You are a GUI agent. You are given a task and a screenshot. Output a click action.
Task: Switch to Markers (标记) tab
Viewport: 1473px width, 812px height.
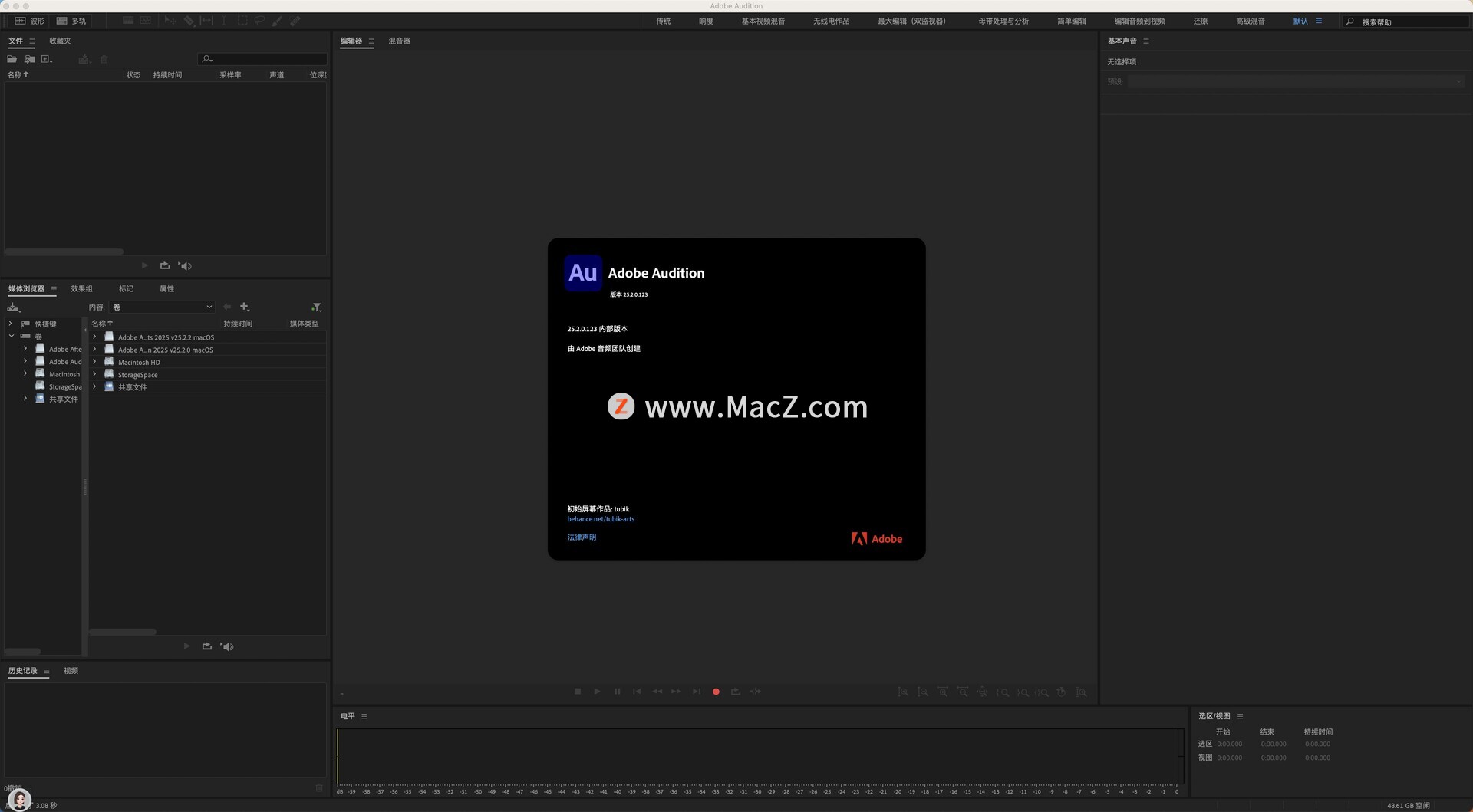126,289
